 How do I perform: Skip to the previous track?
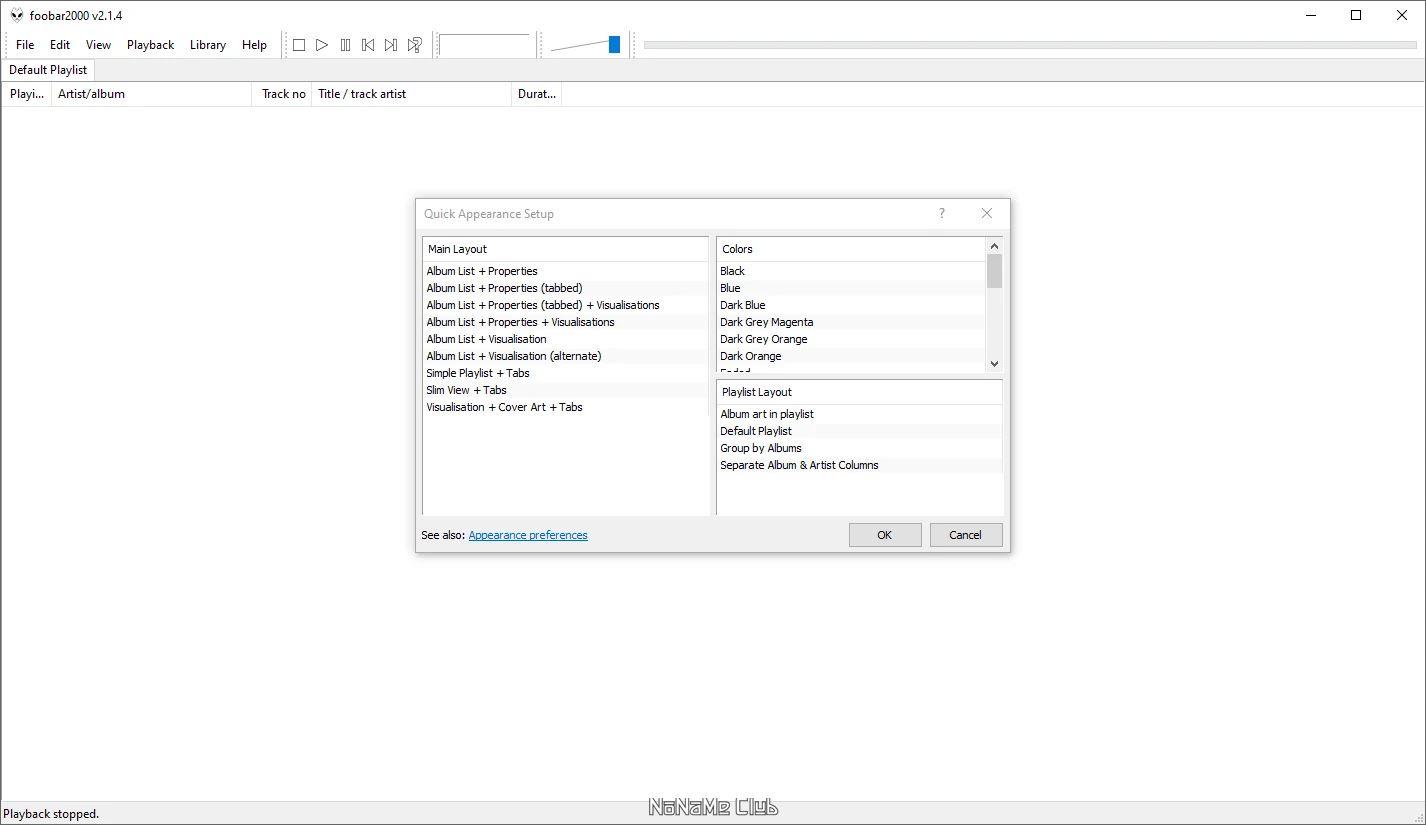[368, 45]
